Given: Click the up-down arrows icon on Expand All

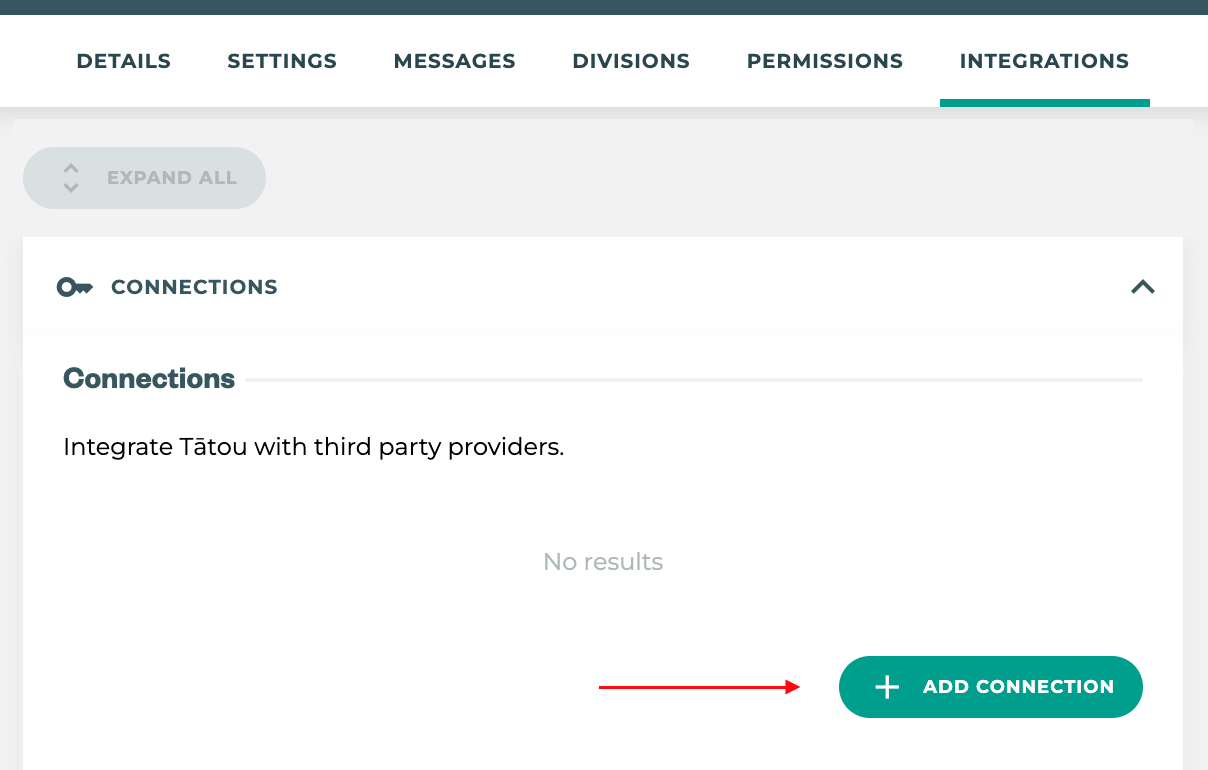Looking at the screenshot, I should pyautogui.click(x=70, y=178).
